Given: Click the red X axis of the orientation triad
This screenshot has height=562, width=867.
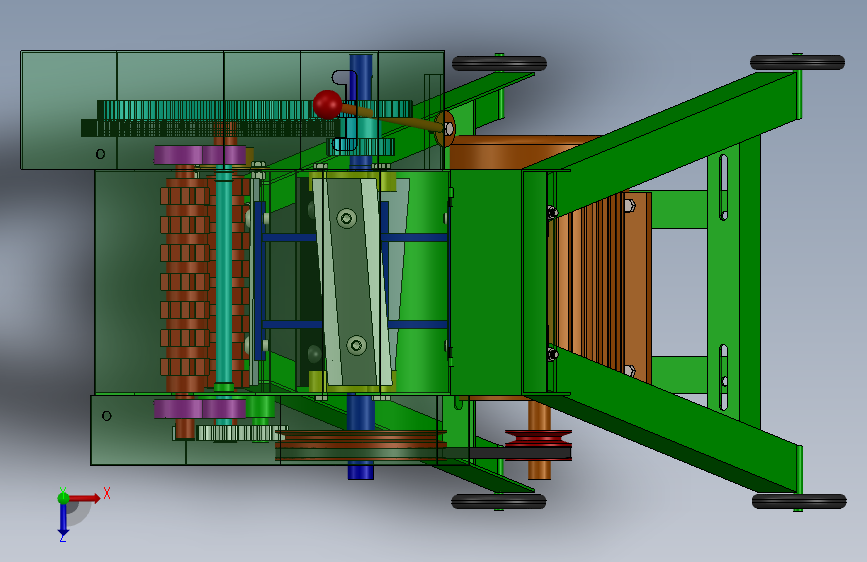Looking at the screenshot, I should [x=85, y=498].
